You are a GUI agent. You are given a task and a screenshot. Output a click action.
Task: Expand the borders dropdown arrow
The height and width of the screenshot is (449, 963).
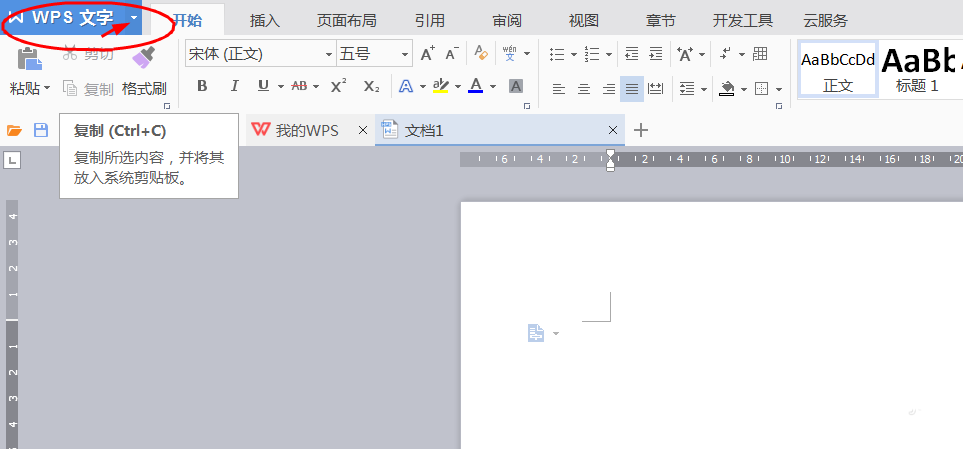[779, 90]
